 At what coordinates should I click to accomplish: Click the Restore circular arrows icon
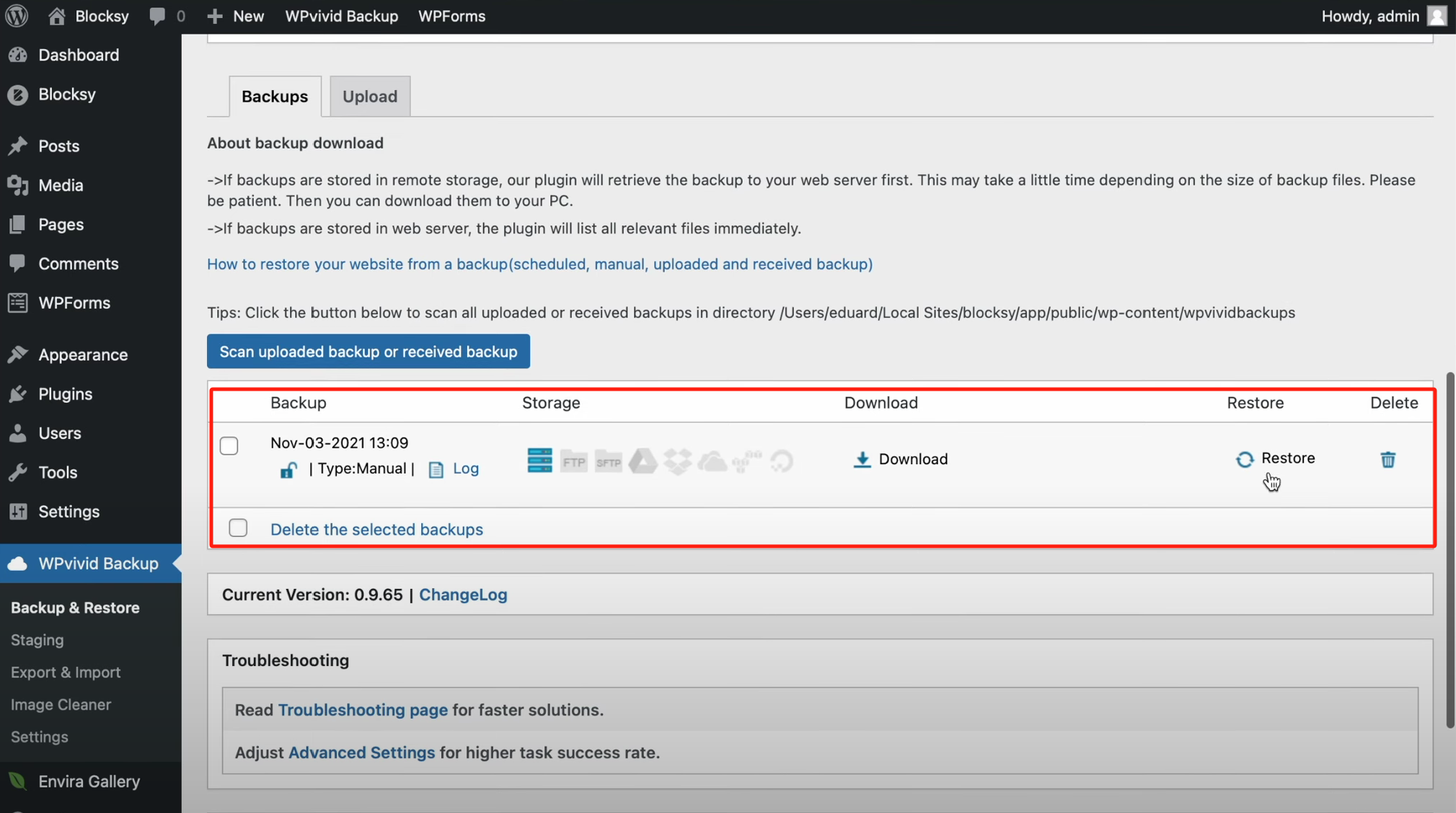(x=1245, y=459)
